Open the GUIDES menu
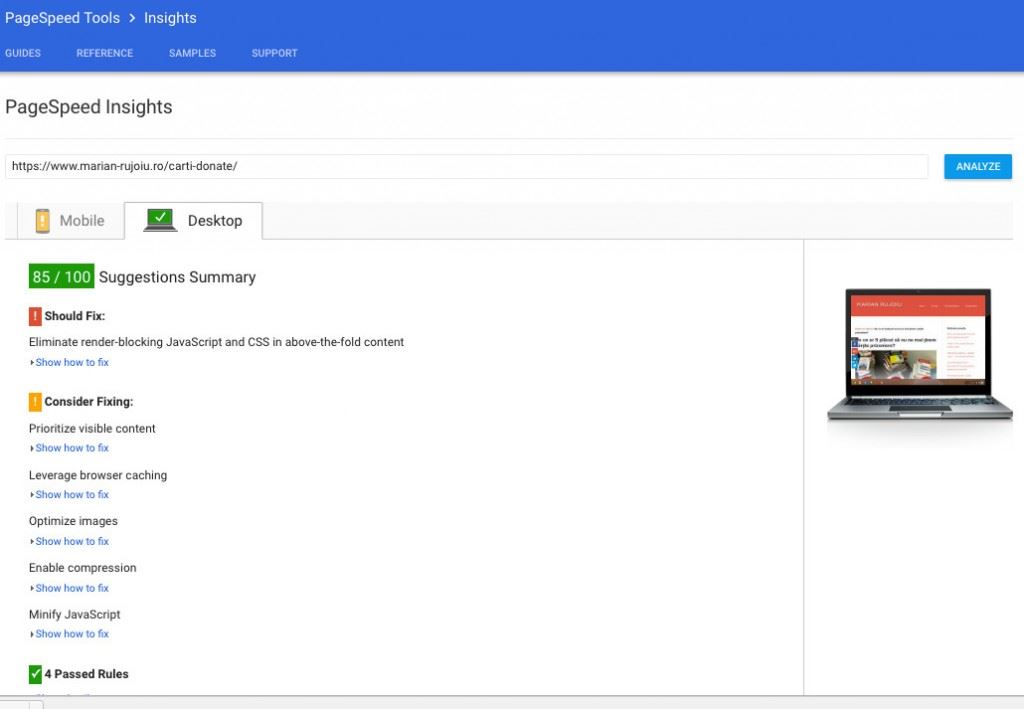 pos(22,53)
